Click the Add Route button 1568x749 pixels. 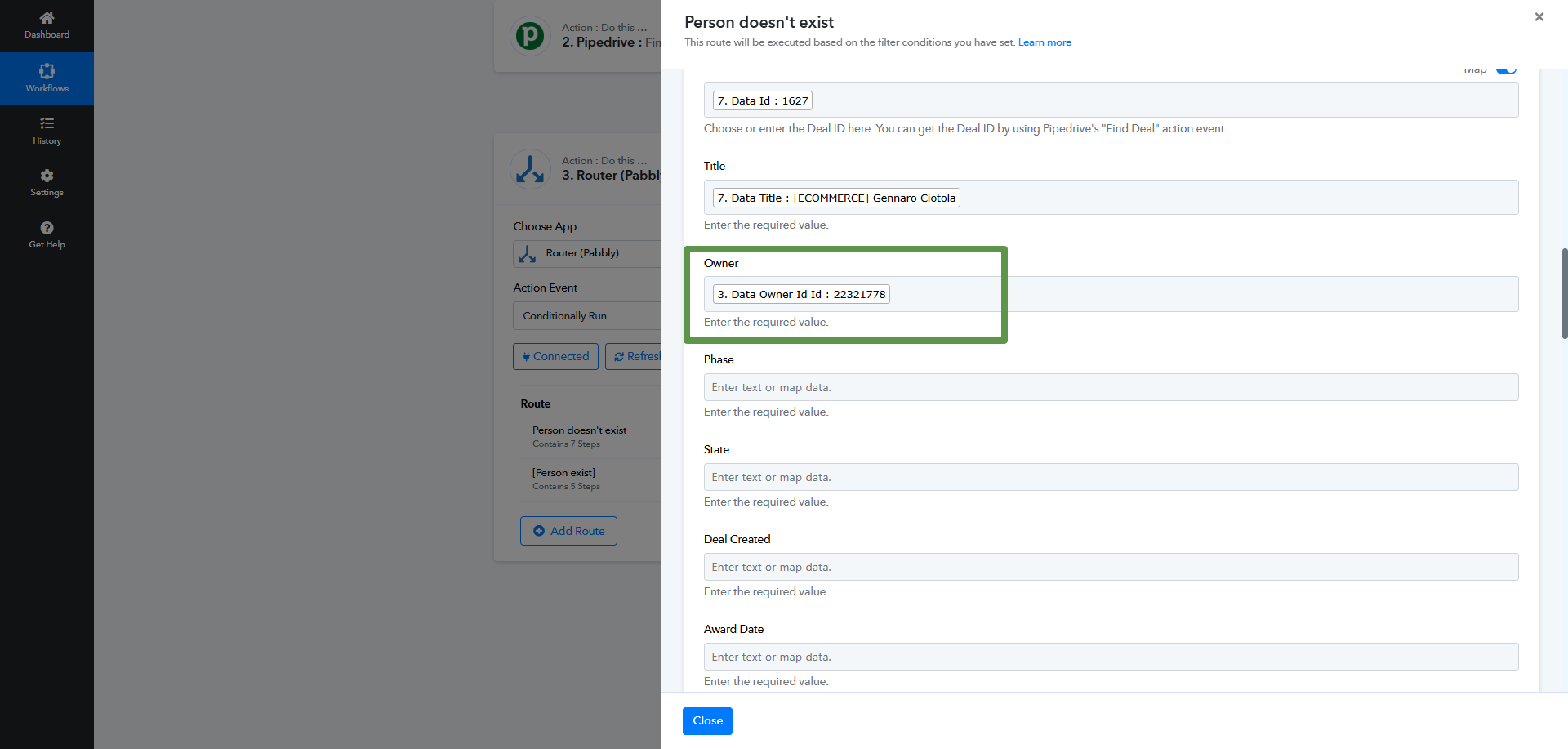568,531
